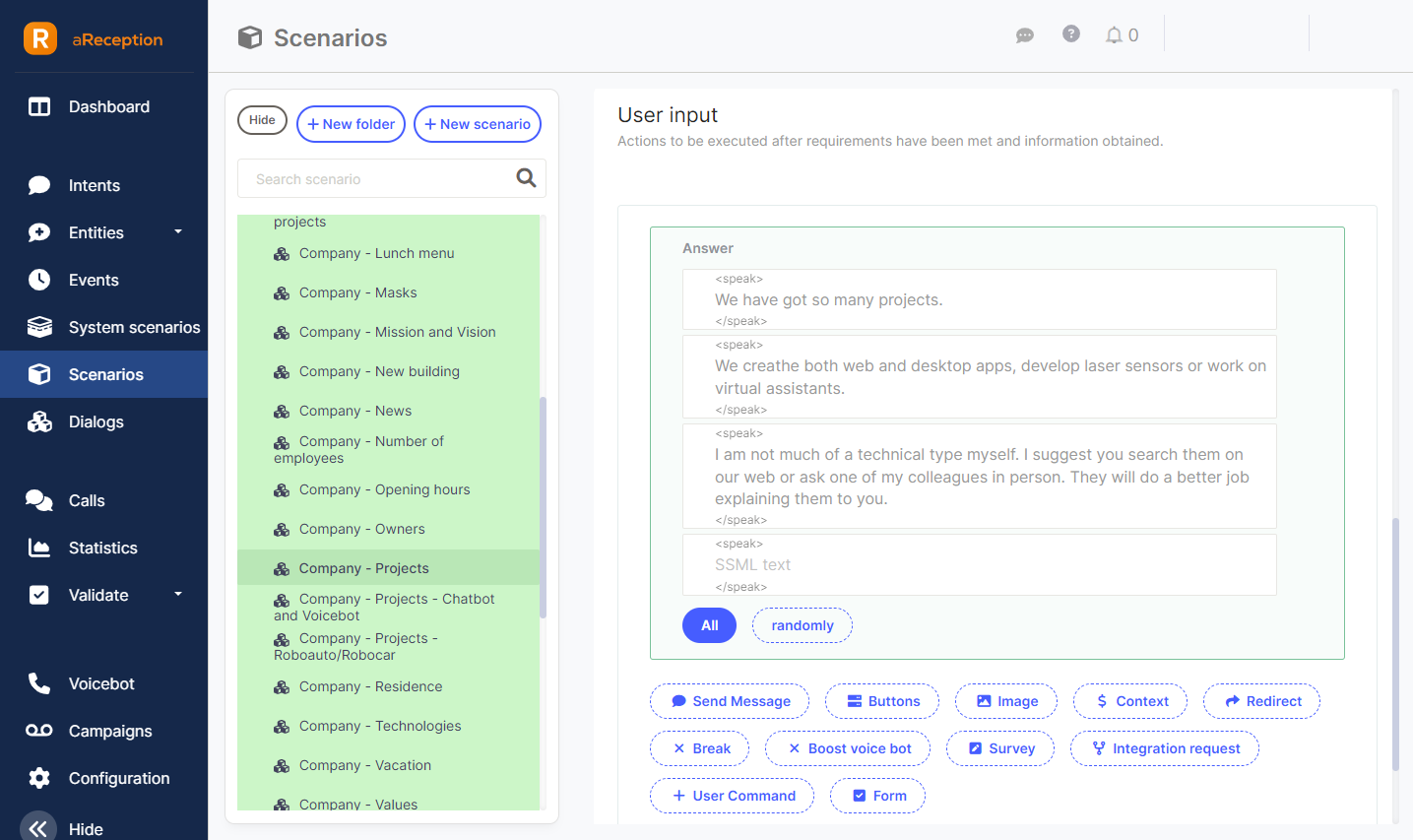
Task: Click the System scenarios stacked-boxes icon
Action: point(39,327)
